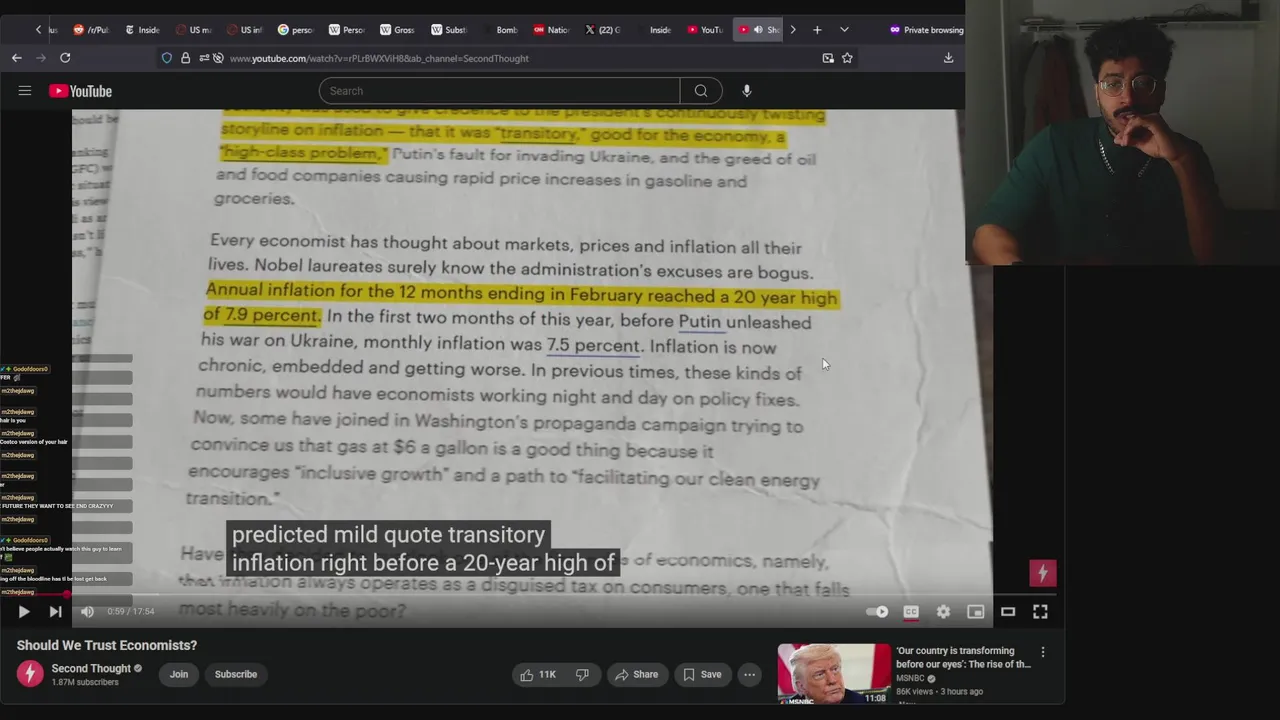Enter fullscreen mode
The height and width of the screenshot is (720, 1280).
pos(1040,612)
